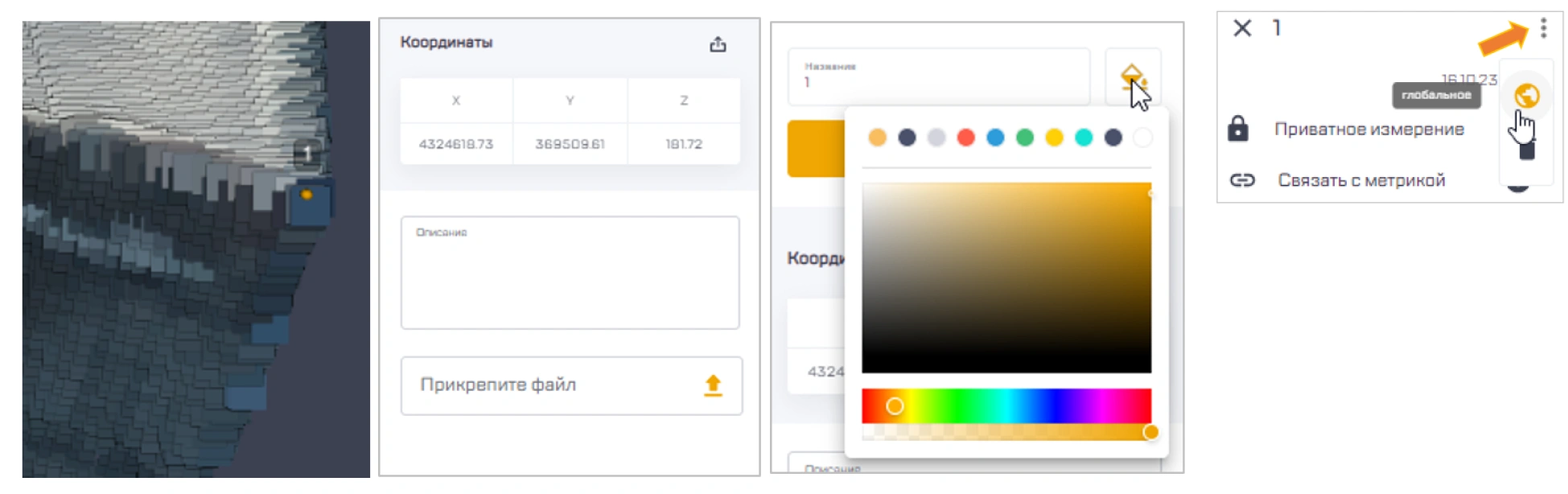Close the measurement panel with X
The width and height of the screenshot is (1568, 494).
tap(1242, 28)
